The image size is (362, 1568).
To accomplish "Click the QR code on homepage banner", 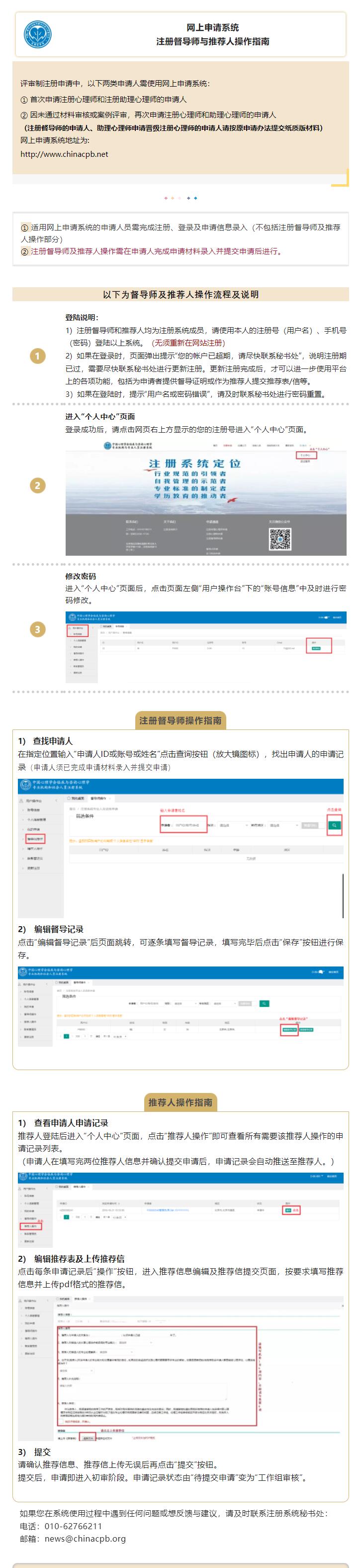I will (x=280, y=539).
